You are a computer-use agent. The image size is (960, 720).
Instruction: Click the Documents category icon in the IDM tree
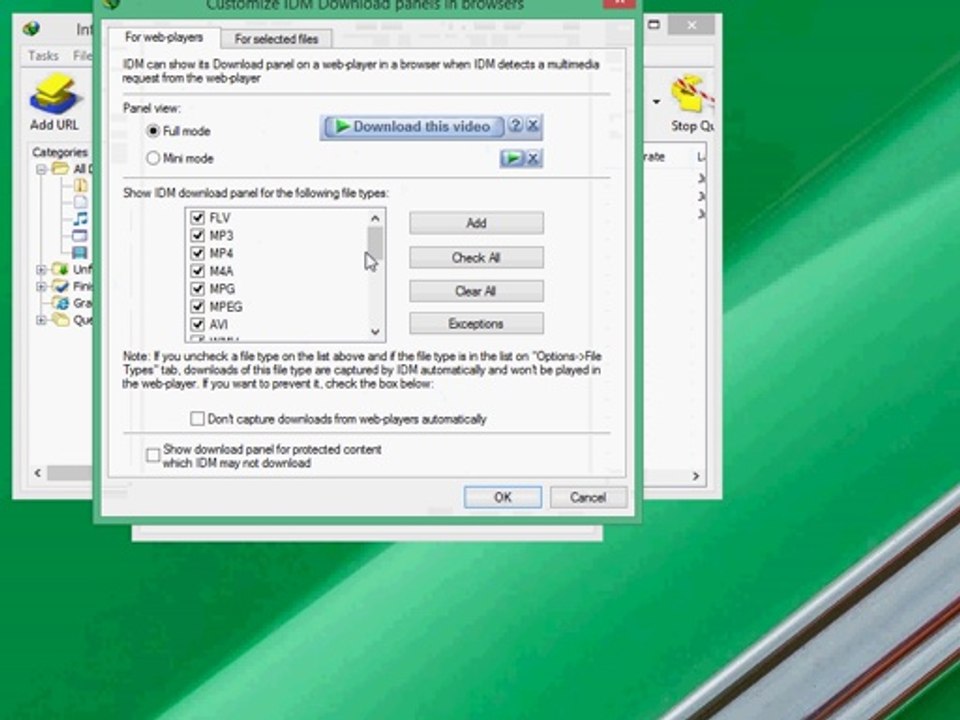[x=80, y=201]
